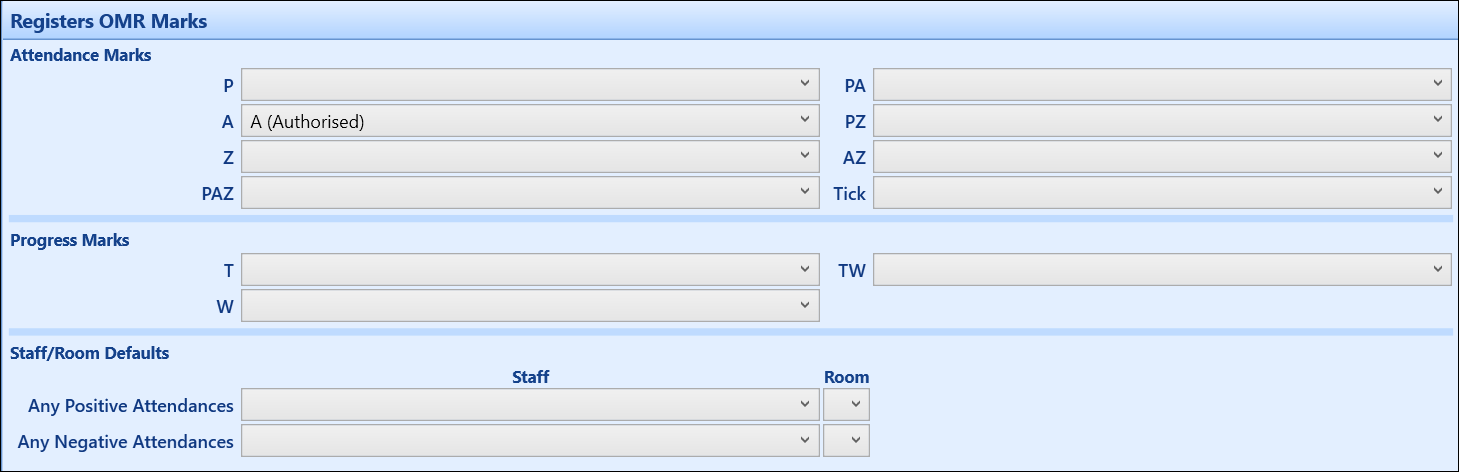Expand the PA attendance mark dropdown
This screenshot has width=1459, height=472.
(1162, 85)
